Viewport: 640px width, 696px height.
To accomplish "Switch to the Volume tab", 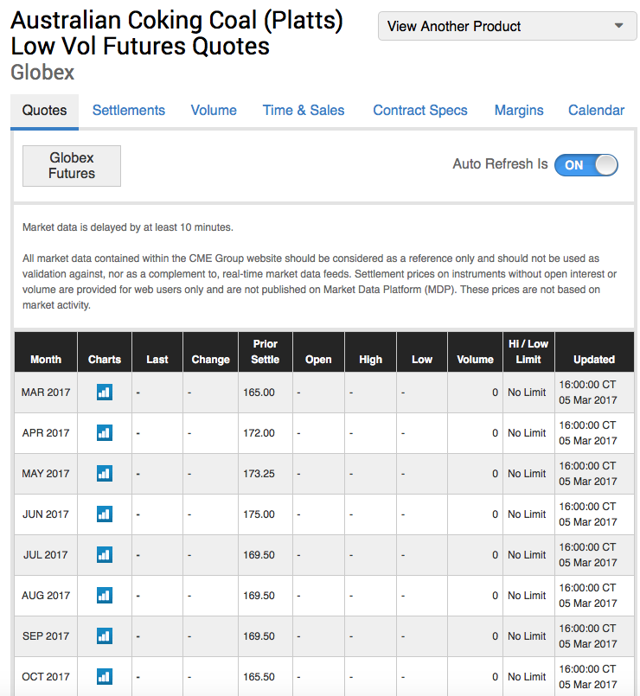I will point(213,110).
